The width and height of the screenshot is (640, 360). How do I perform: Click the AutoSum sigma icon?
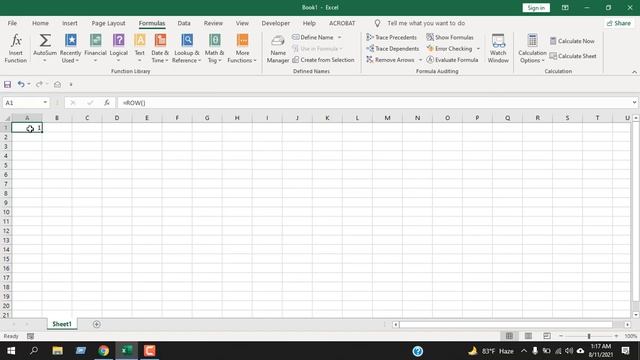click(x=45, y=40)
